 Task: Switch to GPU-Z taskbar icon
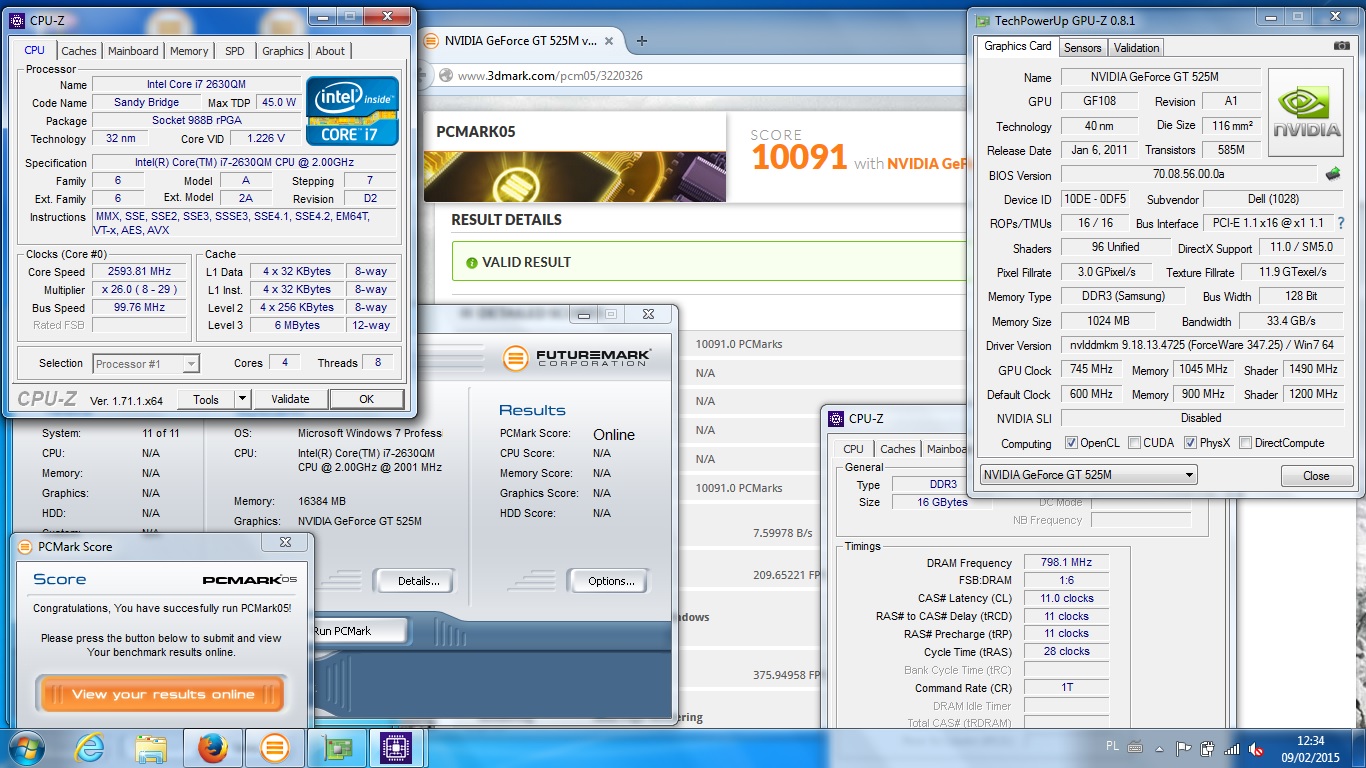(x=336, y=747)
